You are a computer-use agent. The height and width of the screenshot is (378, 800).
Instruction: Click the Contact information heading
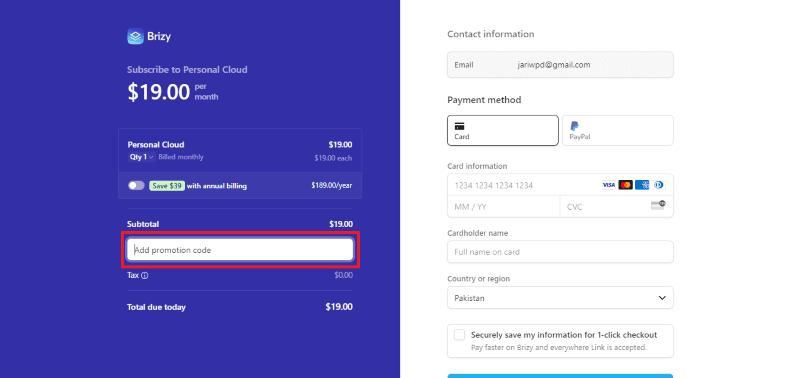[x=491, y=34]
